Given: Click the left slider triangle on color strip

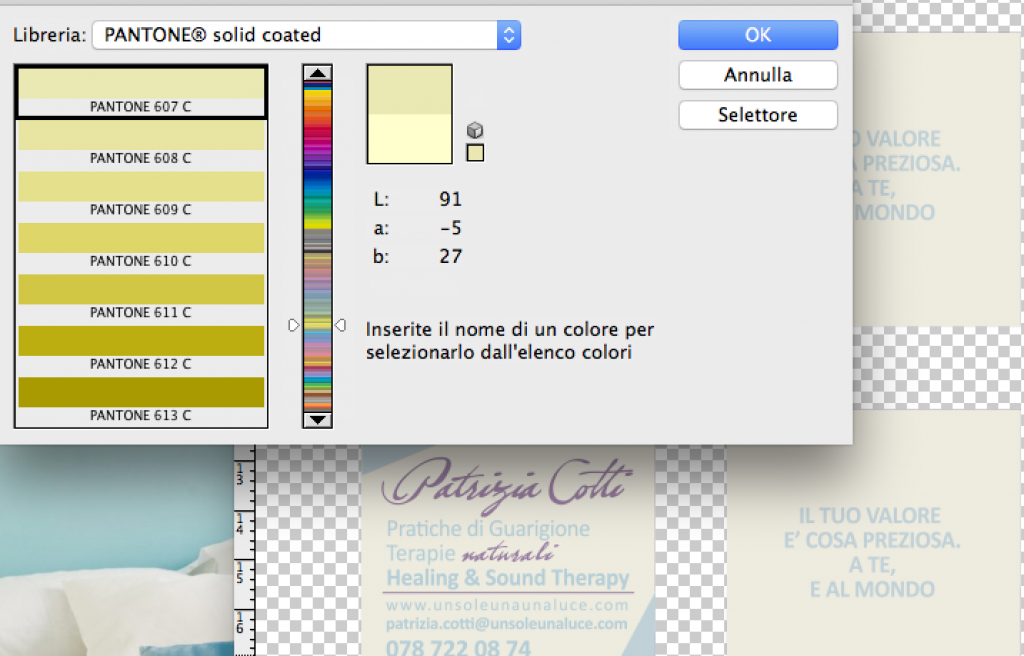Looking at the screenshot, I should (293, 325).
